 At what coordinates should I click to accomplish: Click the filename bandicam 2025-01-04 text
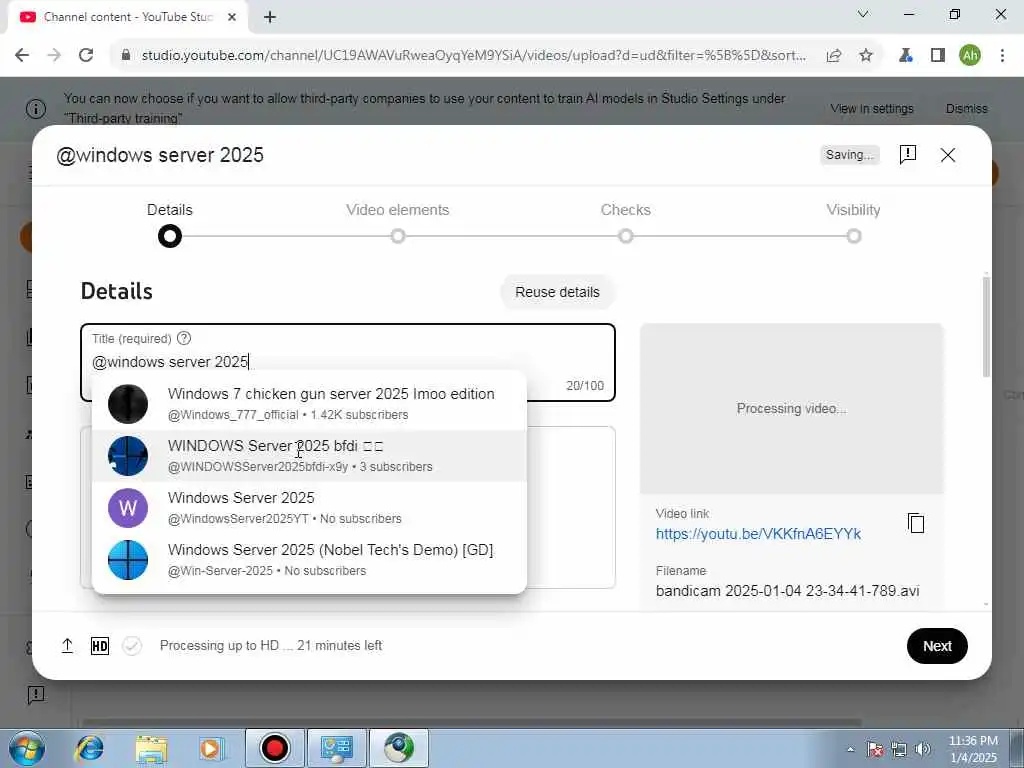click(788, 591)
